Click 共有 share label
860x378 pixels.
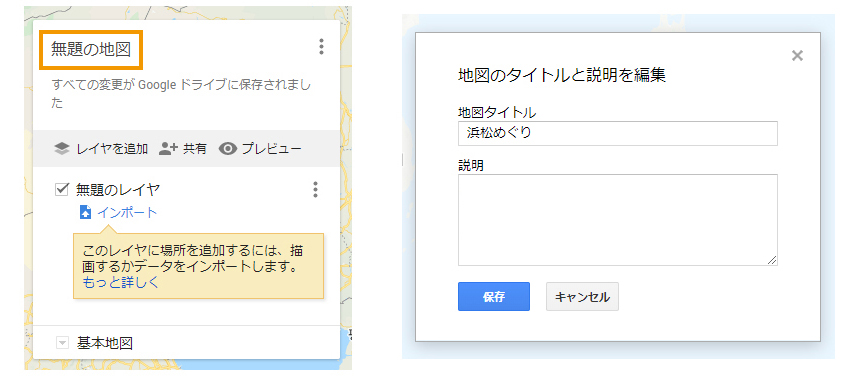(x=195, y=149)
